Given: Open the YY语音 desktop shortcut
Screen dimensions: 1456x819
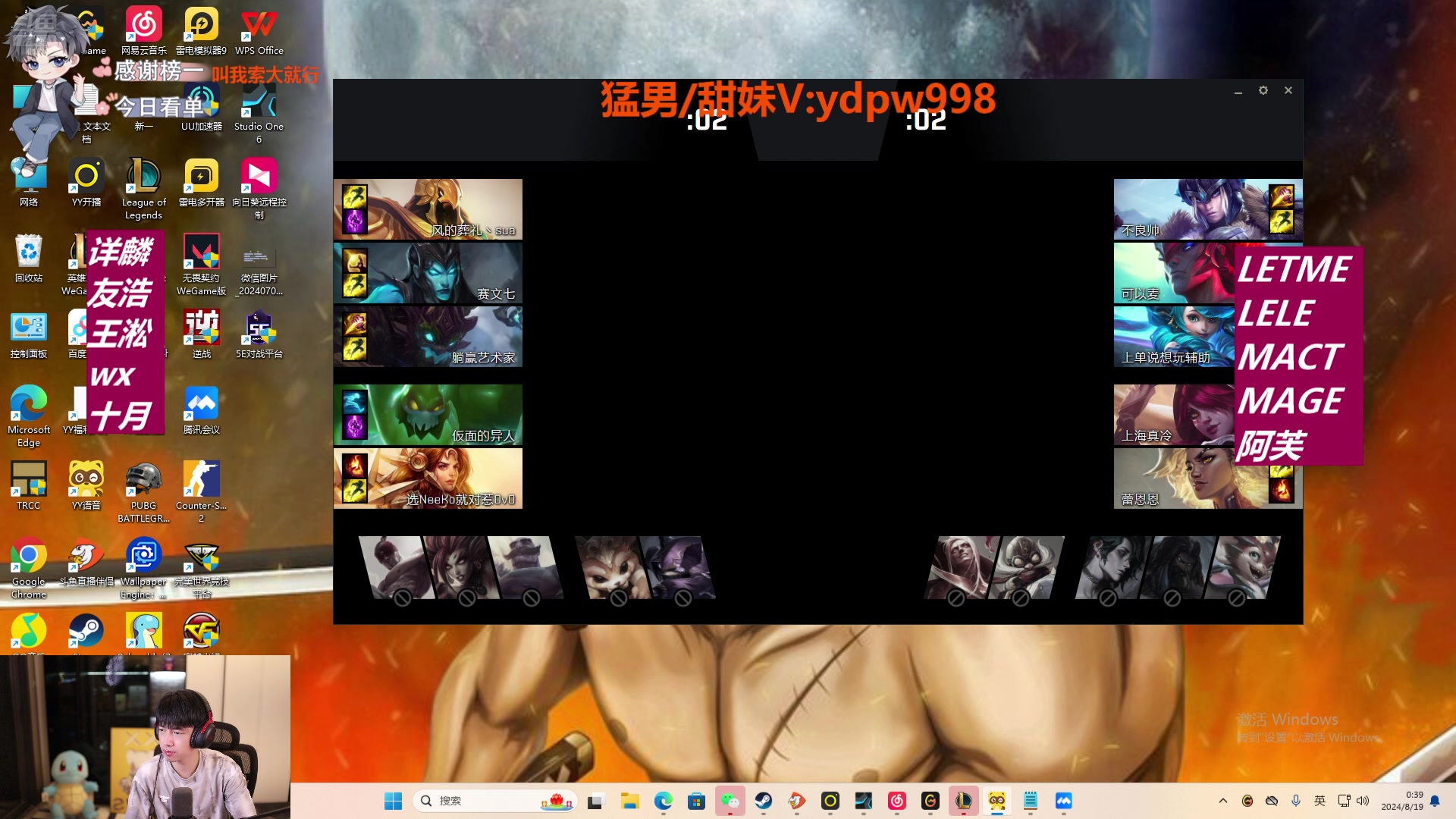Looking at the screenshot, I should point(86,486).
